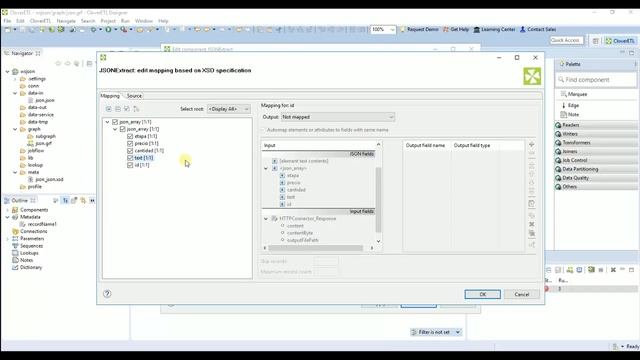Viewport: 640px width, 360px height.
Task: Open the CloverETL menu
Action: [x=40, y=21]
